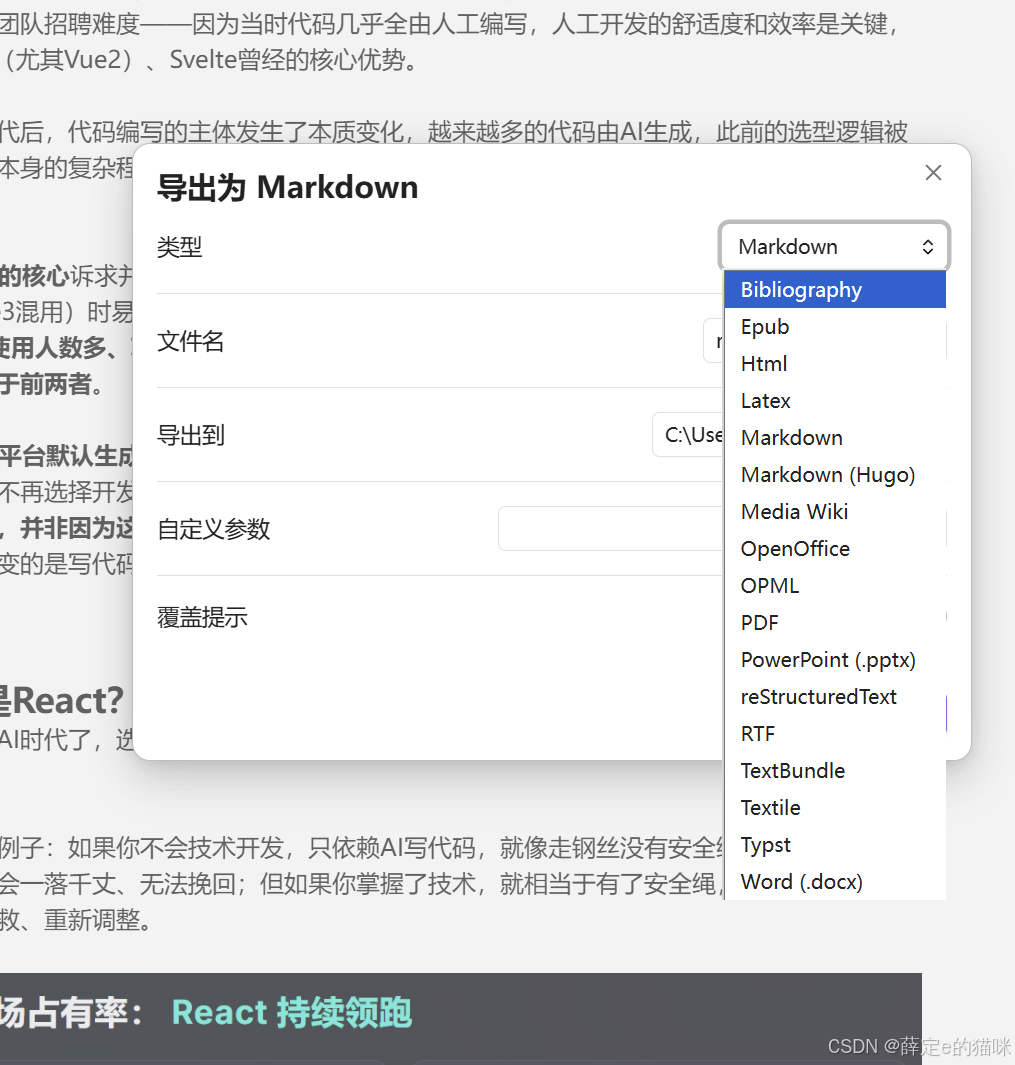Select Media Wiki option

tap(835, 511)
